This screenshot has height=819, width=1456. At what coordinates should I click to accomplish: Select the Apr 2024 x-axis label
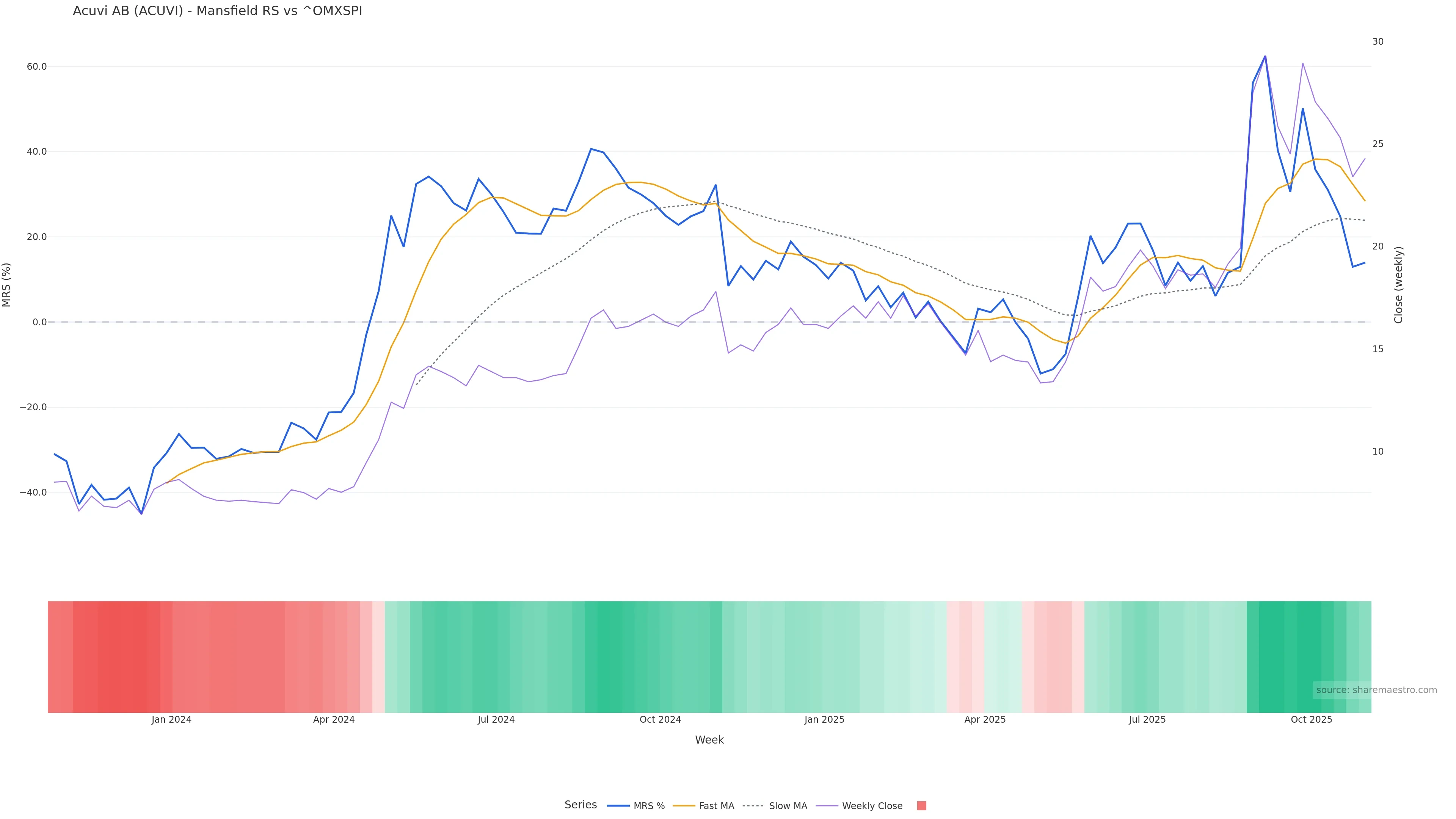(x=334, y=720)
